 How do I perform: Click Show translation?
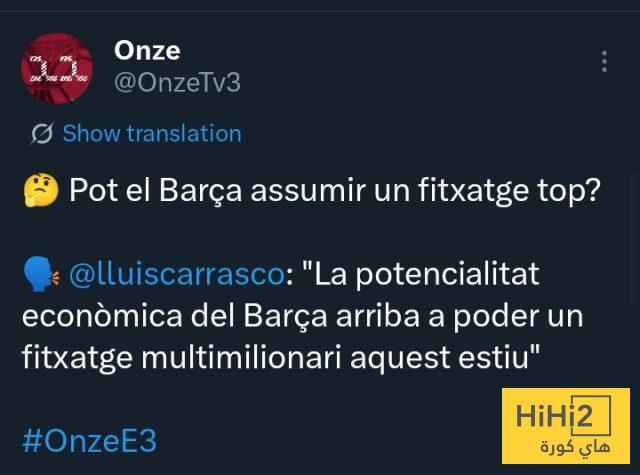point(151,133)
